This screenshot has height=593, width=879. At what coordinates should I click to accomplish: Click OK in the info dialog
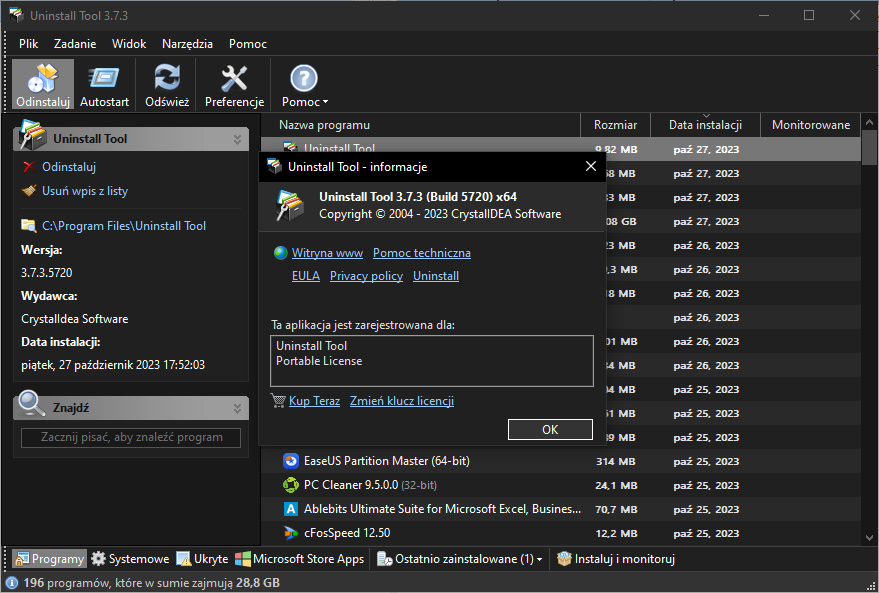[550, 429]
